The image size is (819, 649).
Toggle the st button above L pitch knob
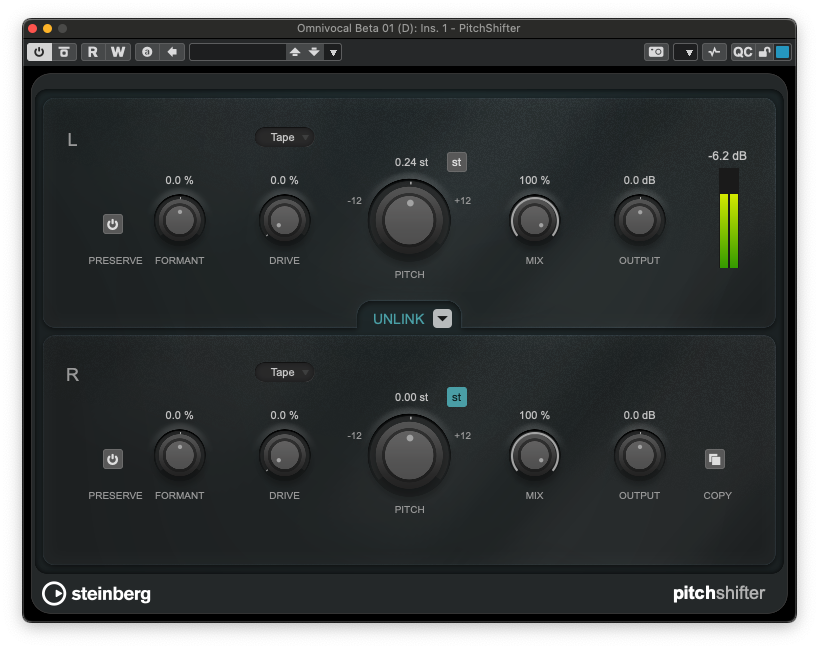coord(456,162)
